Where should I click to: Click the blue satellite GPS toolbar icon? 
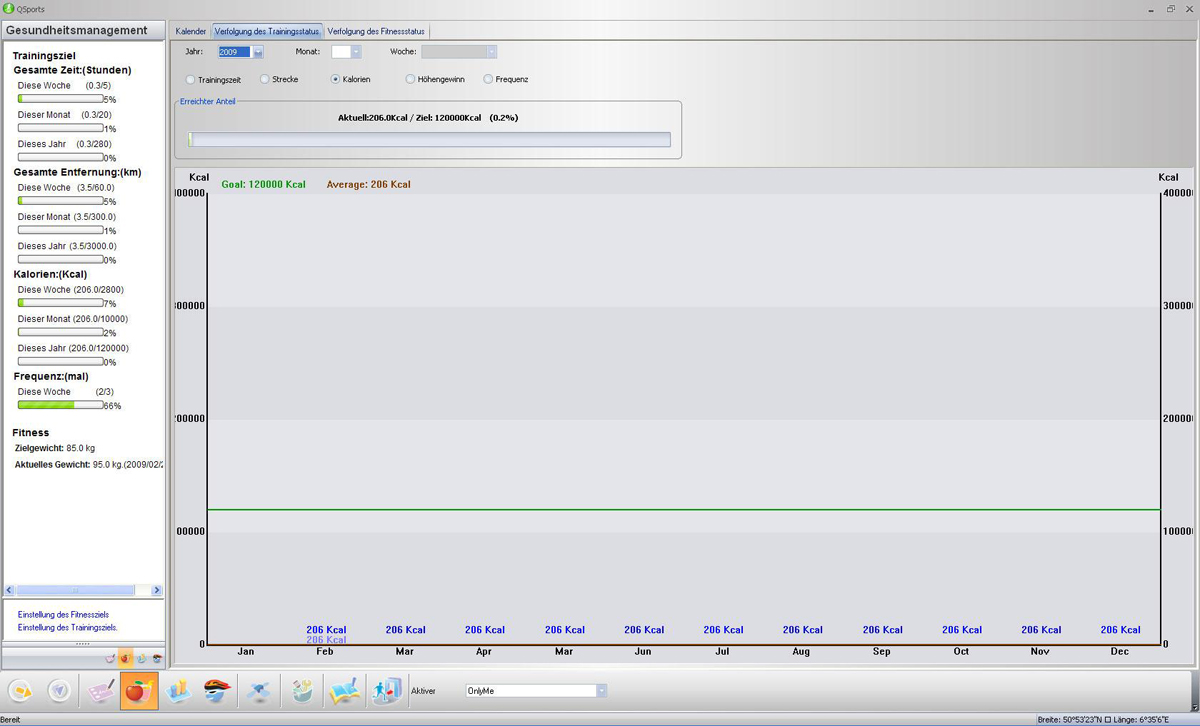(x=259, y=691)
